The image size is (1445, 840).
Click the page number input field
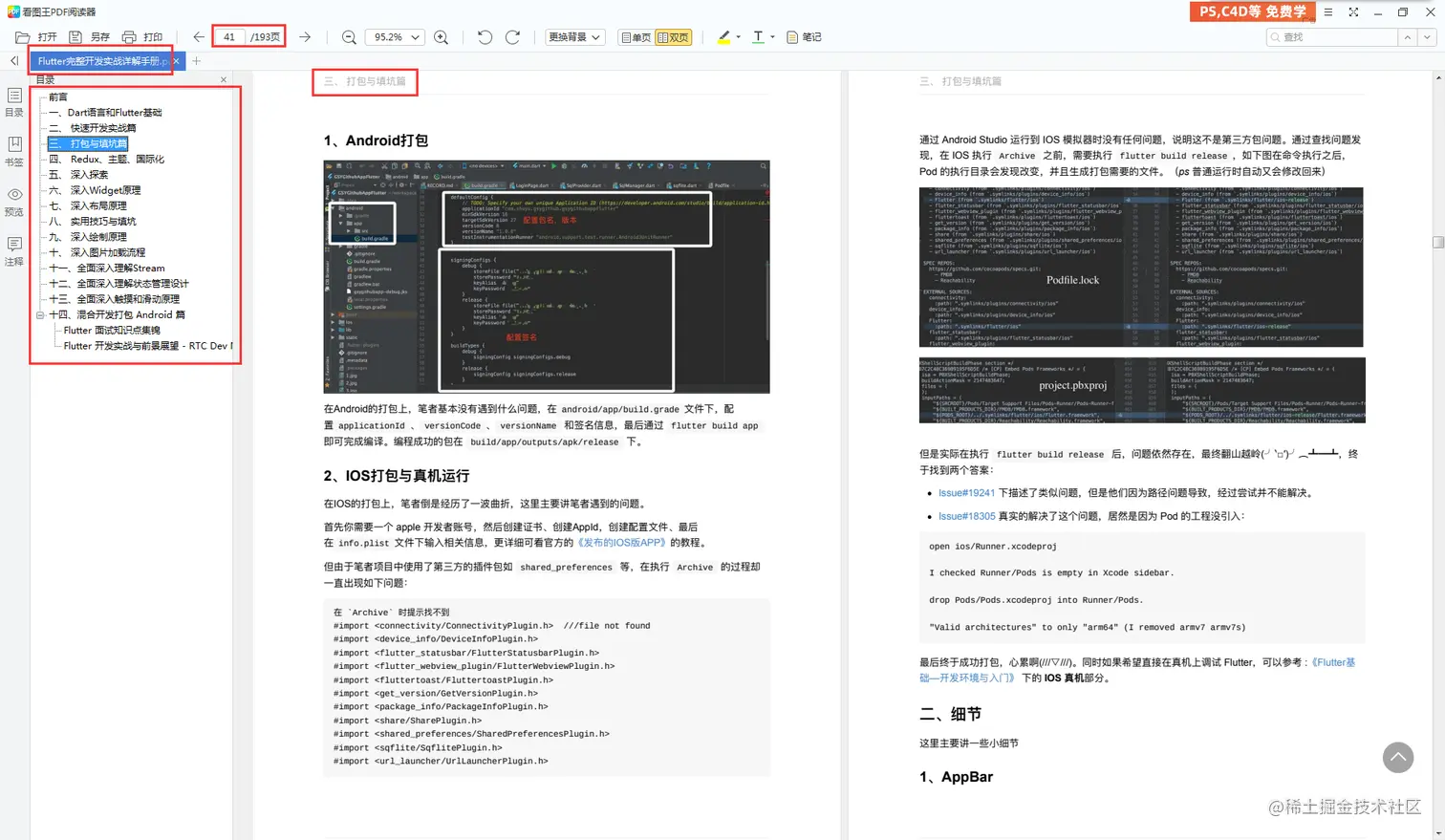(x=229, y=37)
